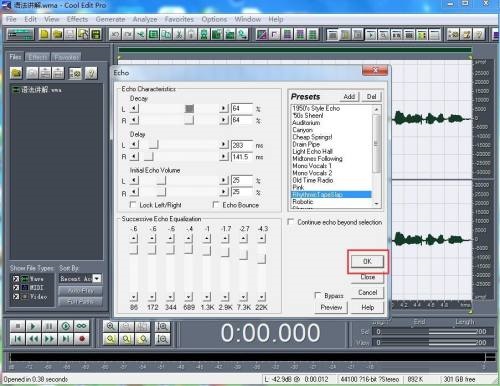Increase left Decay with right arrow
The height and width of the screenshot is (386, 500).
[x=224, y=108]
